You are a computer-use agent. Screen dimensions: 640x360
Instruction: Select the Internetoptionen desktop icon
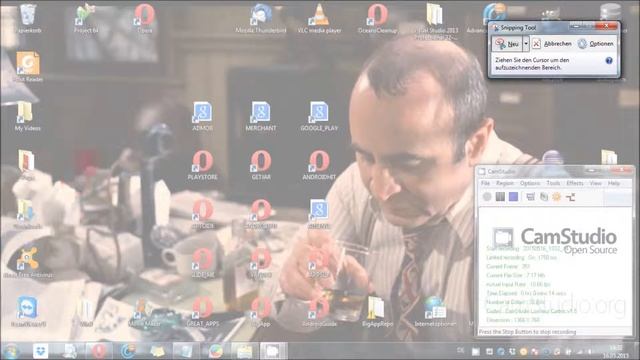(x=435, y=311)
